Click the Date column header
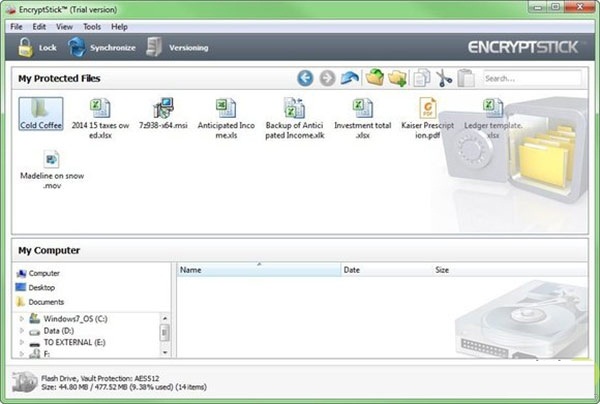This screenshot has width=600, height=404. (384, 270)
